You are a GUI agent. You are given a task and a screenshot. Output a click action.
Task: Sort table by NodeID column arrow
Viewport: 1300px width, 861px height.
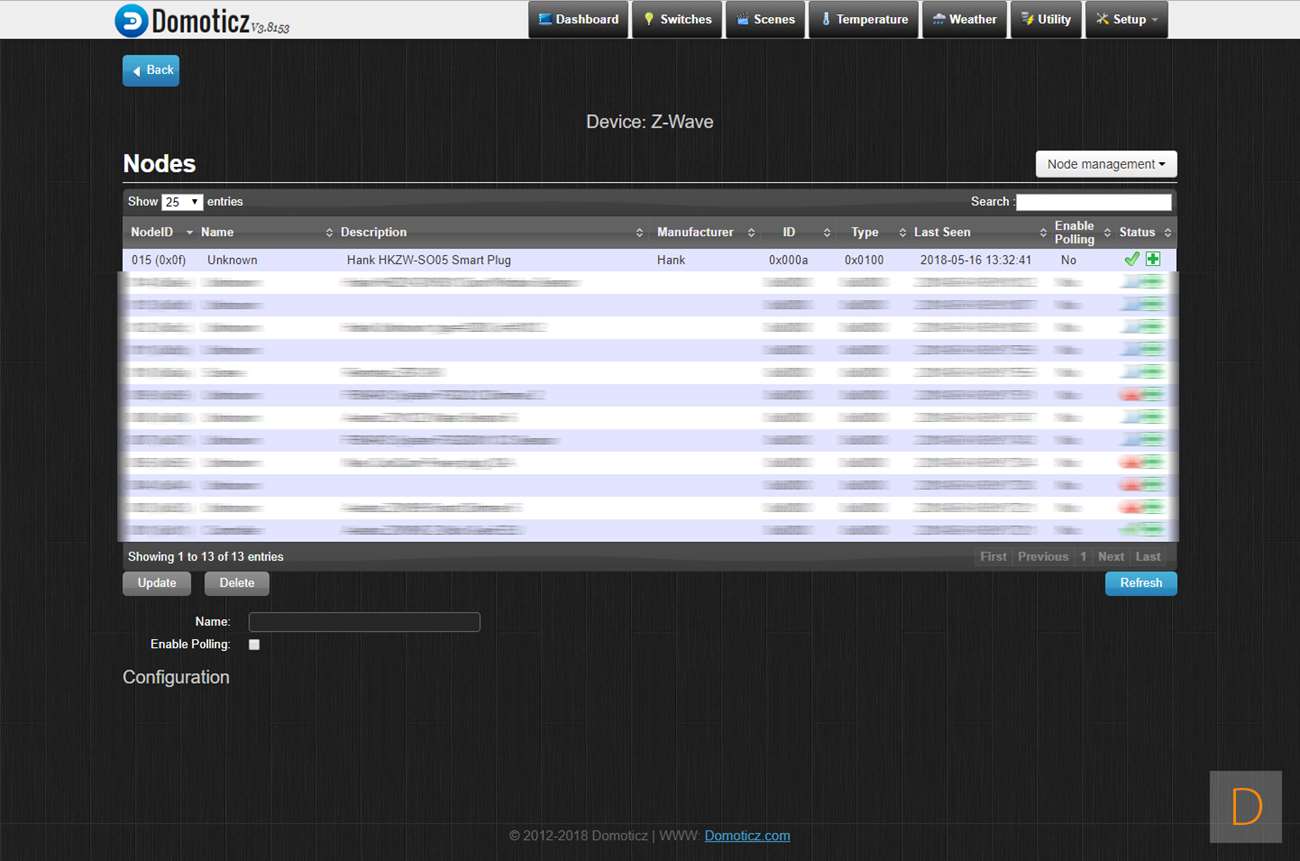point(189,233)
